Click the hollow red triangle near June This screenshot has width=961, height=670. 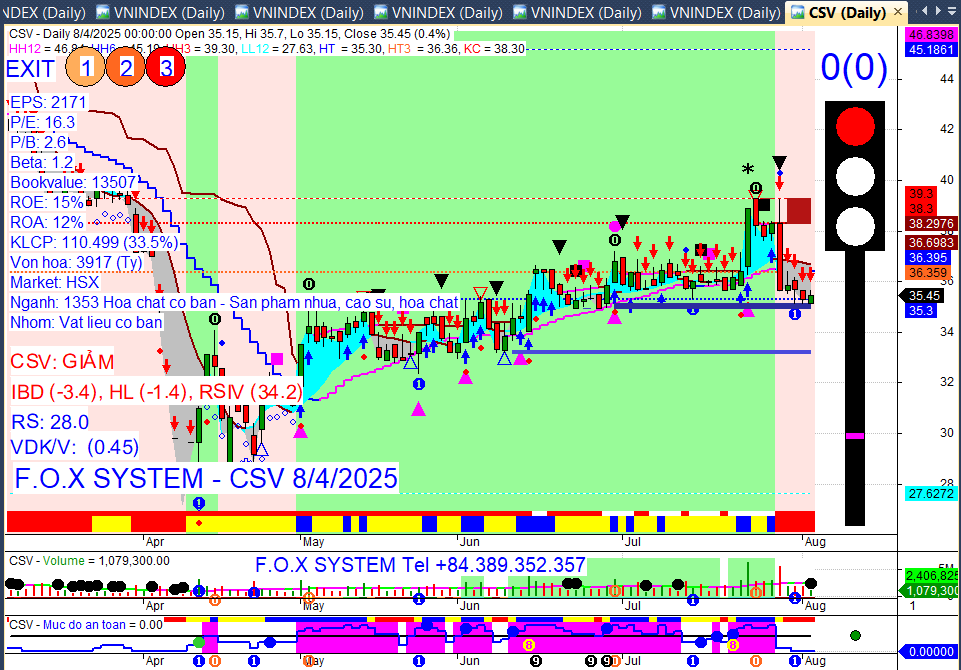(480, 292)
